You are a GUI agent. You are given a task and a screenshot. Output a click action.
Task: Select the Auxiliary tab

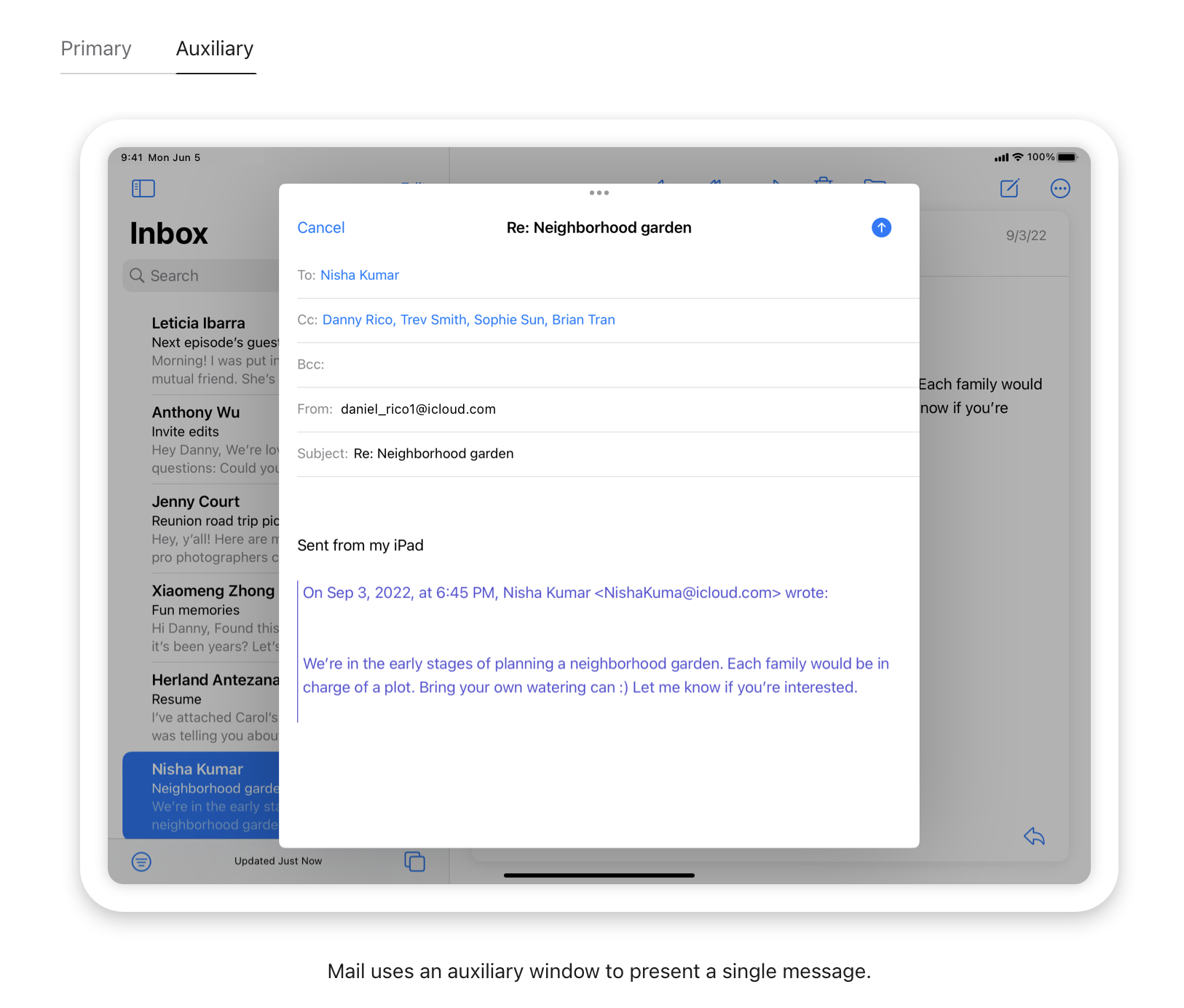click(215, 49)
